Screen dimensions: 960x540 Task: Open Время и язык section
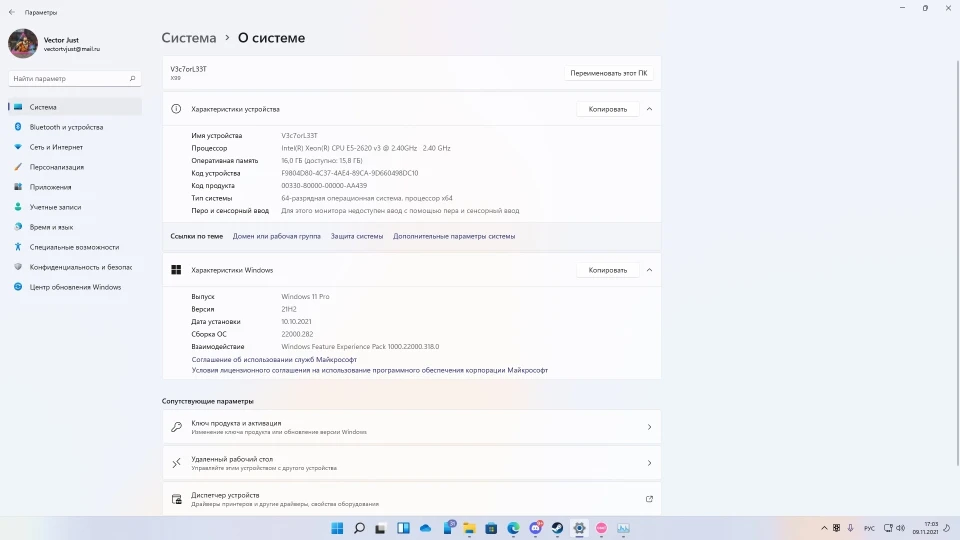coord(75,227)
